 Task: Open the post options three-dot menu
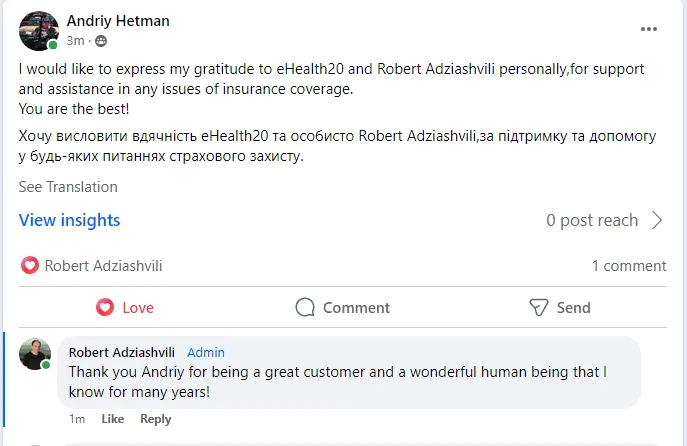[649, 29]
